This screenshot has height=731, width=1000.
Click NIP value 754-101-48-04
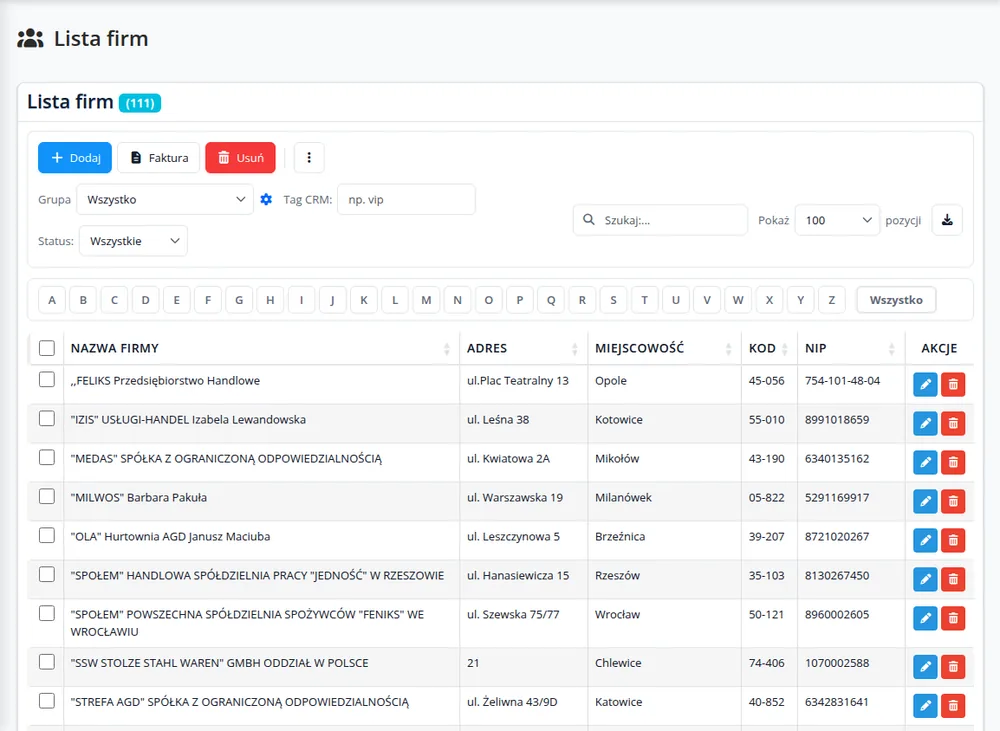pyautogui.click(x=842, y=381)
